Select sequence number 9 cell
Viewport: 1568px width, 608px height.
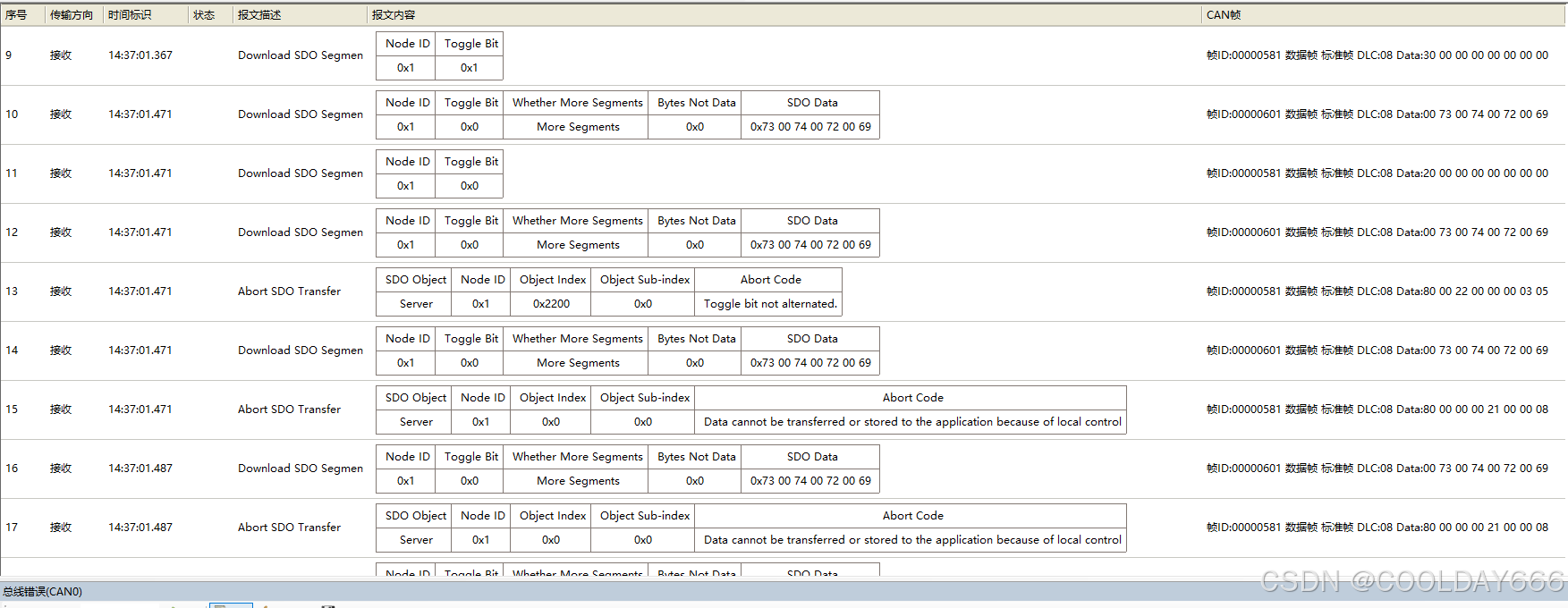9,55
